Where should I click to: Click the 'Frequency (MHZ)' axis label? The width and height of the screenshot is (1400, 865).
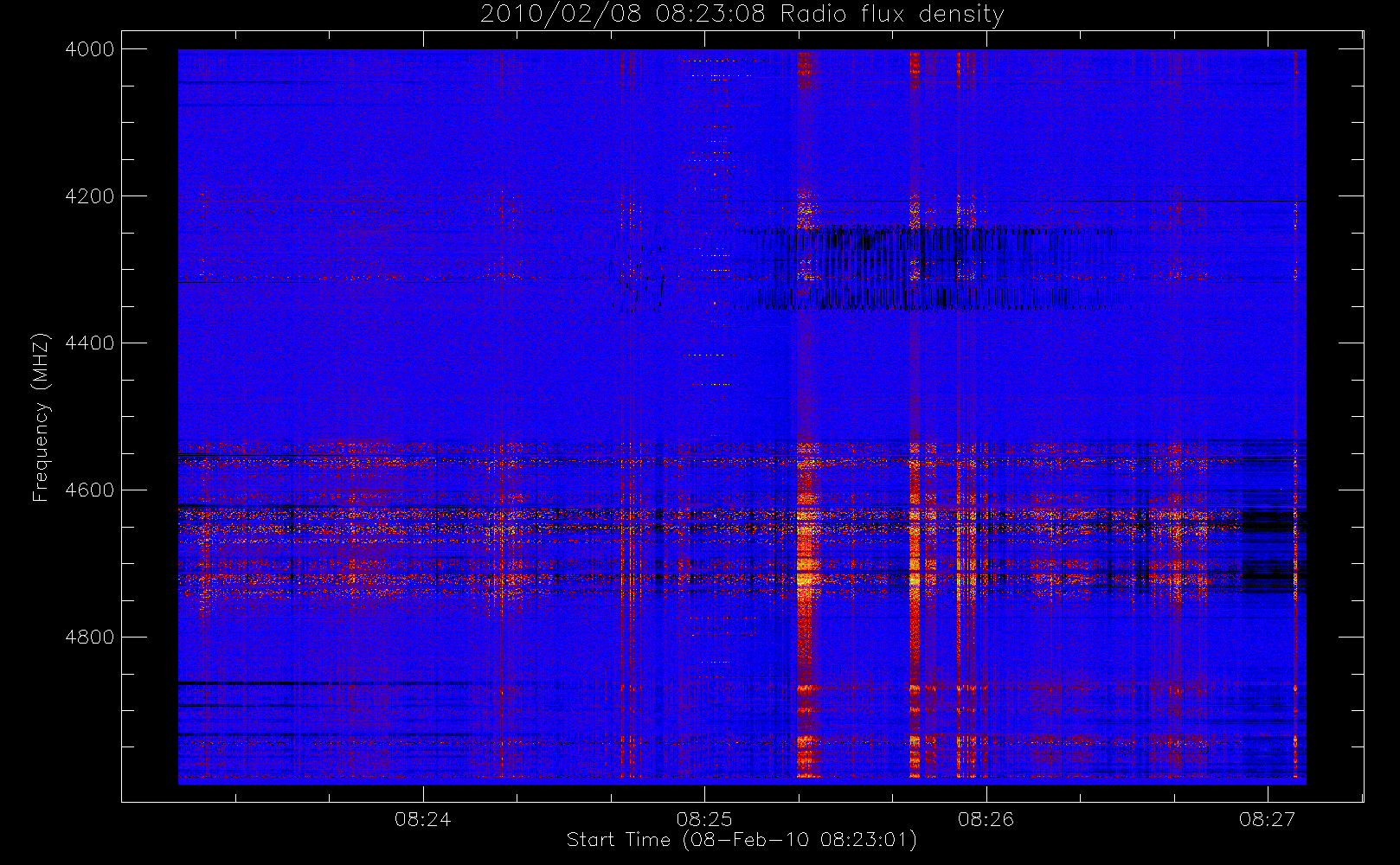[x=41, y=417]
